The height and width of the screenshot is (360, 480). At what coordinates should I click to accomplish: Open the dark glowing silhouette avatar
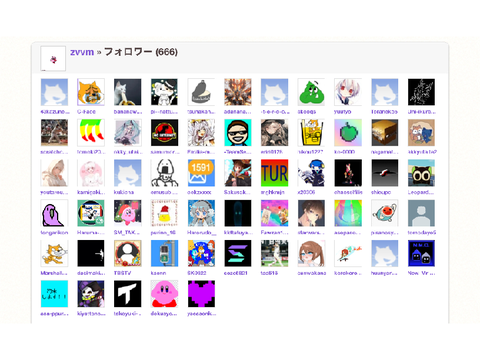[238, 213]
